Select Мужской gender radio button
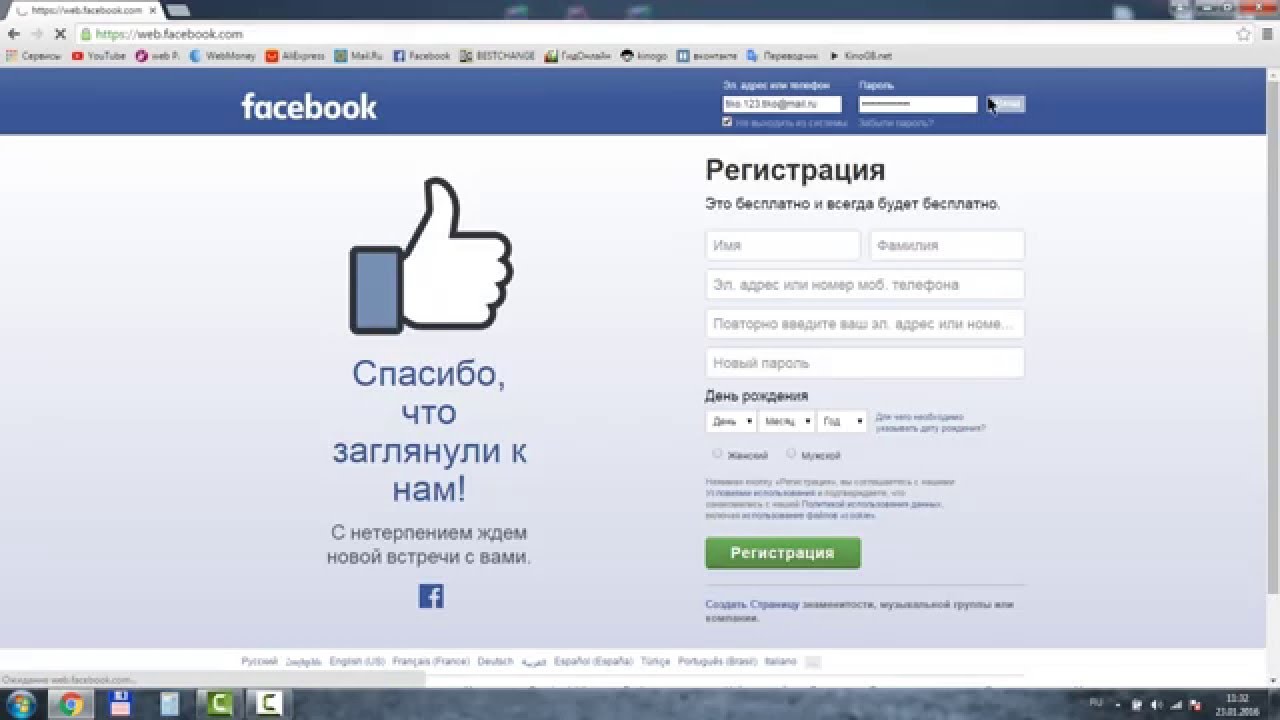 pyautogui.click(x=791, y=453)
